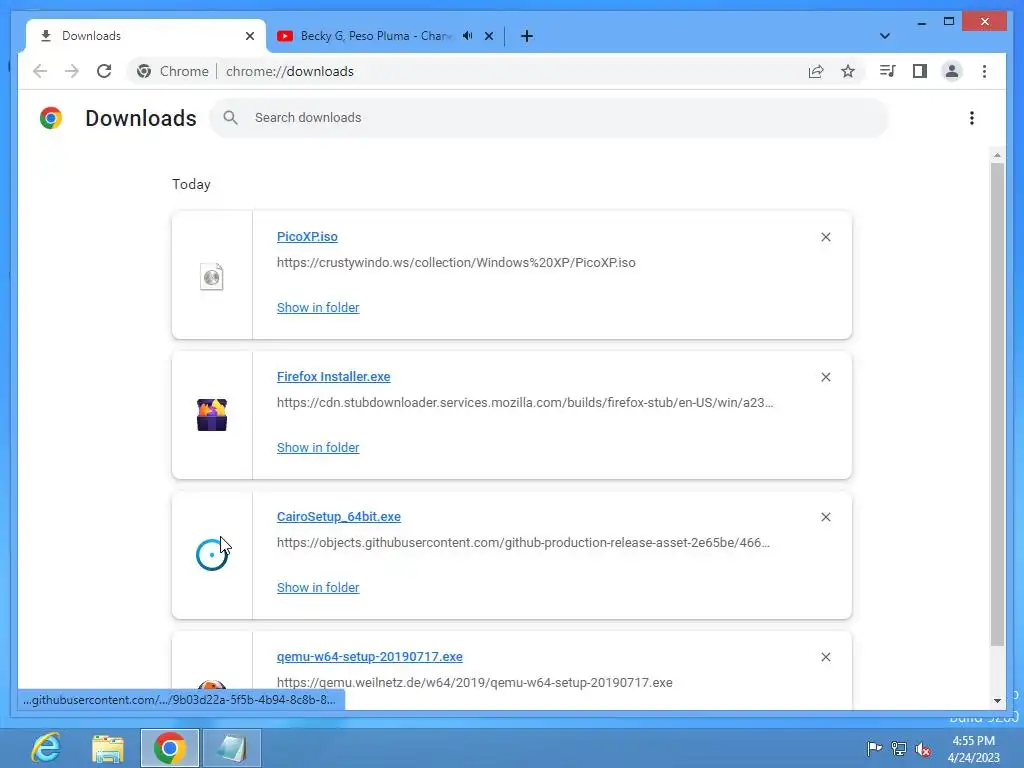Mute the YouTube tab audio icon
1024x768 pixels.
pos(468,36)
